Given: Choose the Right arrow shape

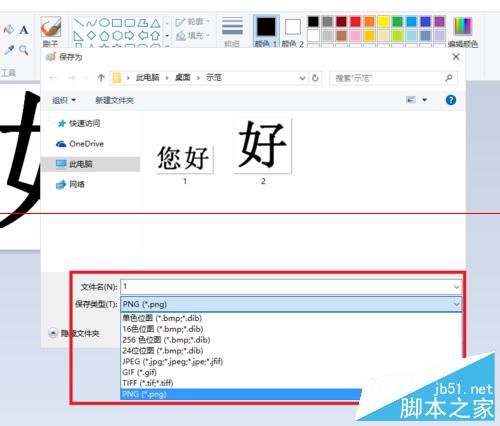Looking at the screenshot, I should [x=130, y=35].
